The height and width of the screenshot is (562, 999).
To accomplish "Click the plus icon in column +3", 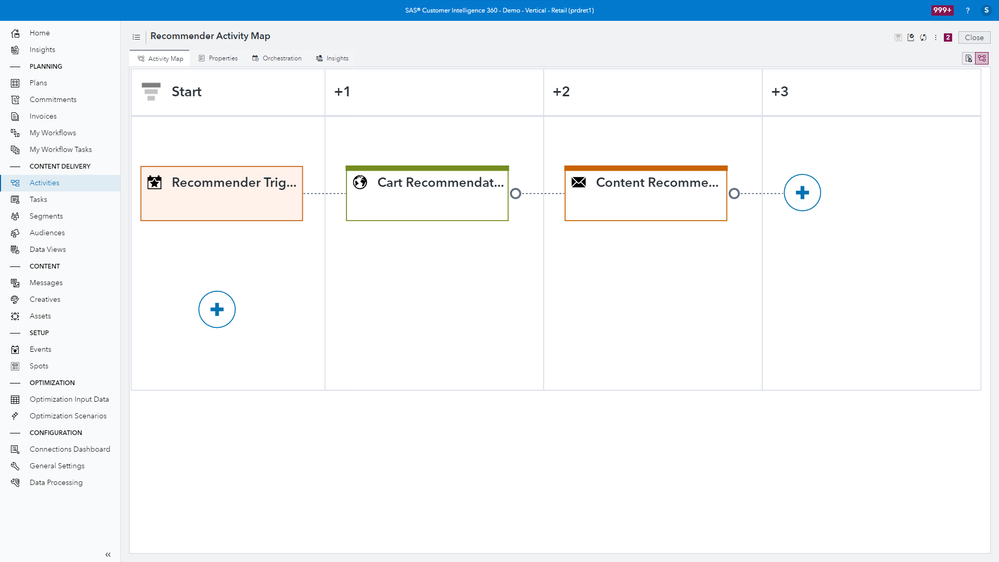I will pyautogui.click(x=802, y=193).
